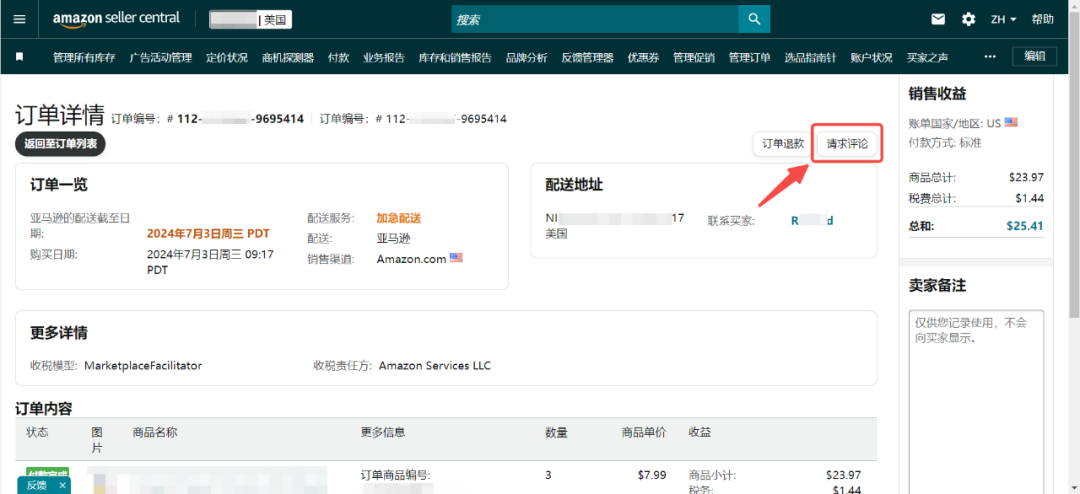Open settings gear icon

968,19
